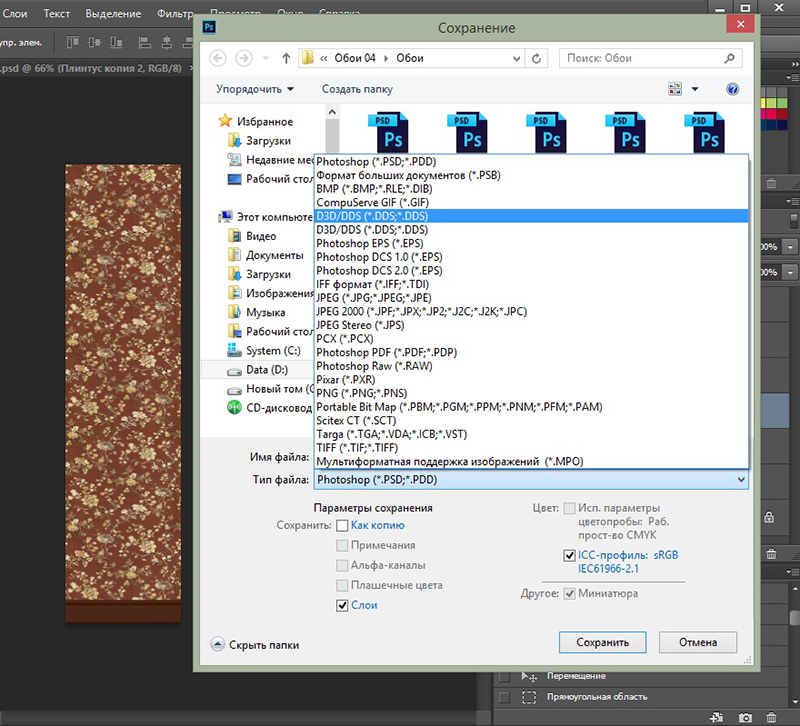Pick the bright red swatch in Swatches
The height and width of the screenshot is (726, 800).
point(772,116)
